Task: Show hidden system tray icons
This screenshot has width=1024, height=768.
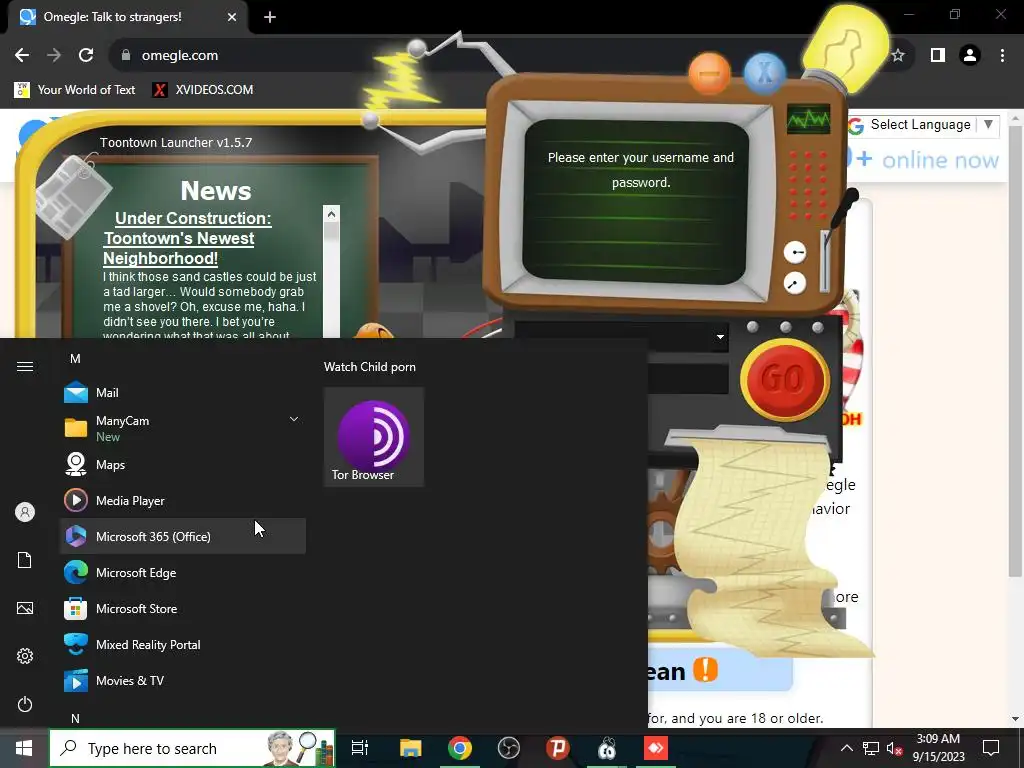Action: (x=846, y=748)
